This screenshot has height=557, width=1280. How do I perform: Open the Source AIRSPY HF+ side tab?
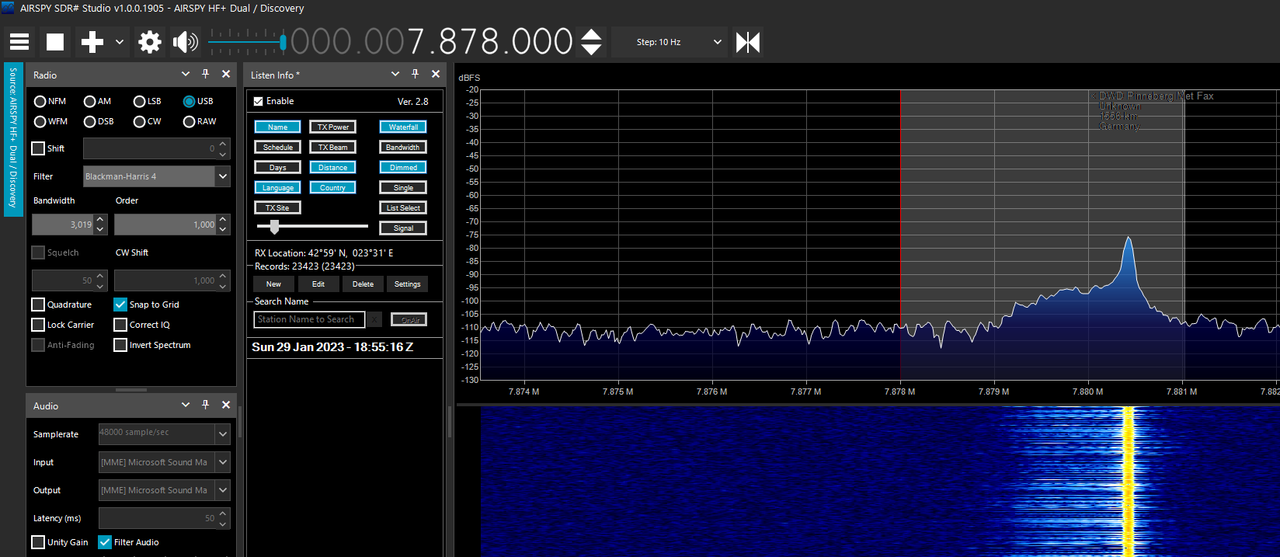13,138
